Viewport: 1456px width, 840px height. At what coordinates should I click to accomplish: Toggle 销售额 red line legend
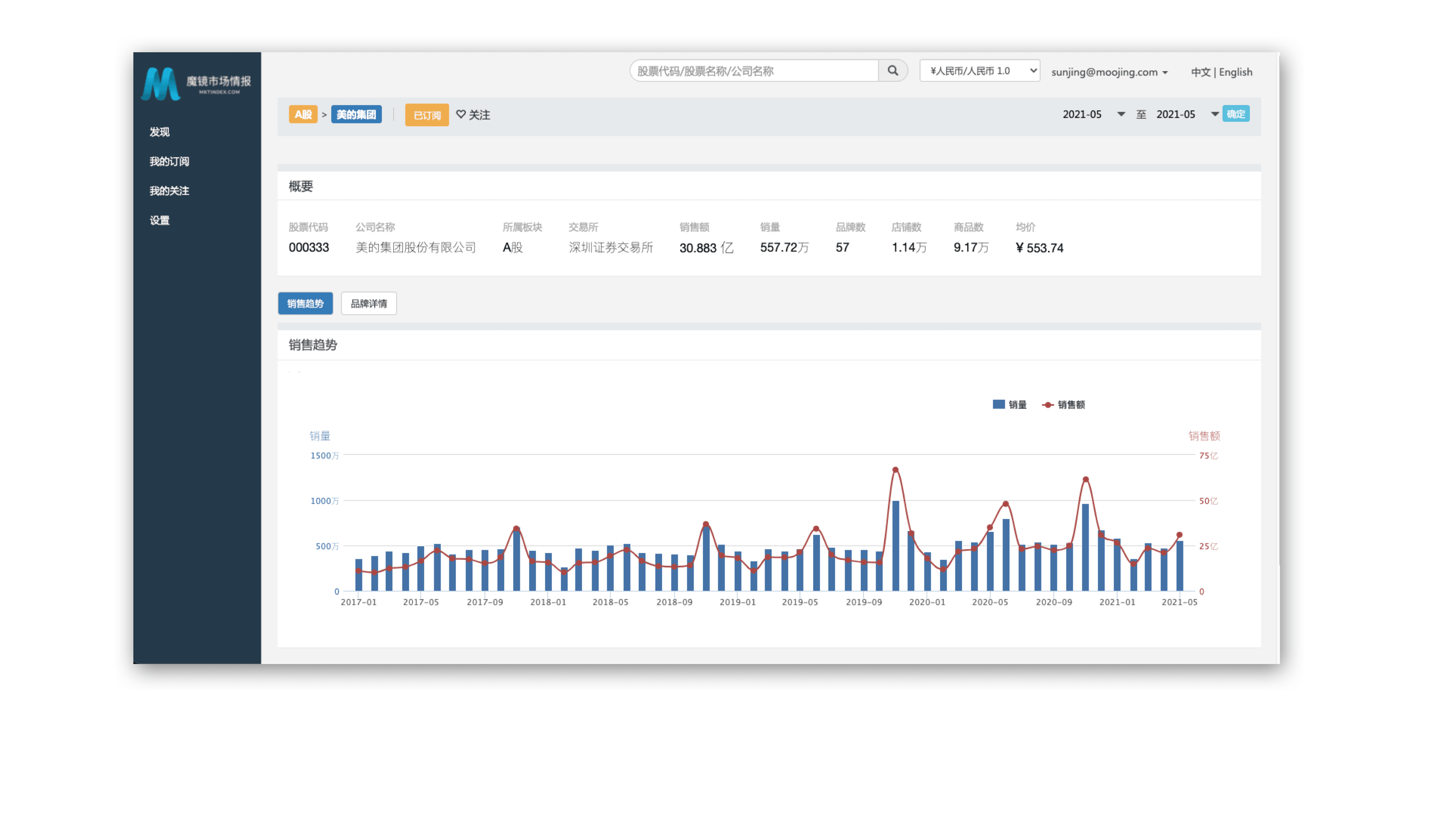click(x=1064, y=405)
